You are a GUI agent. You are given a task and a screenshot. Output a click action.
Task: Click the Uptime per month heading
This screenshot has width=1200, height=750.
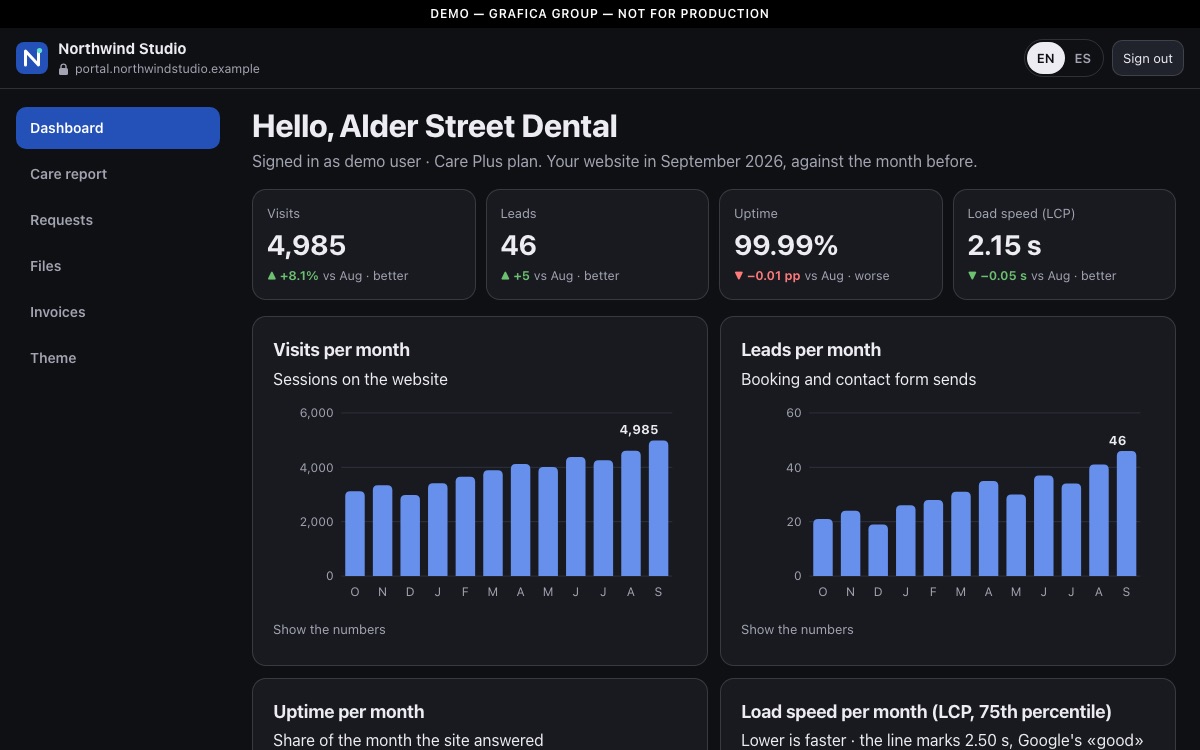349,712
